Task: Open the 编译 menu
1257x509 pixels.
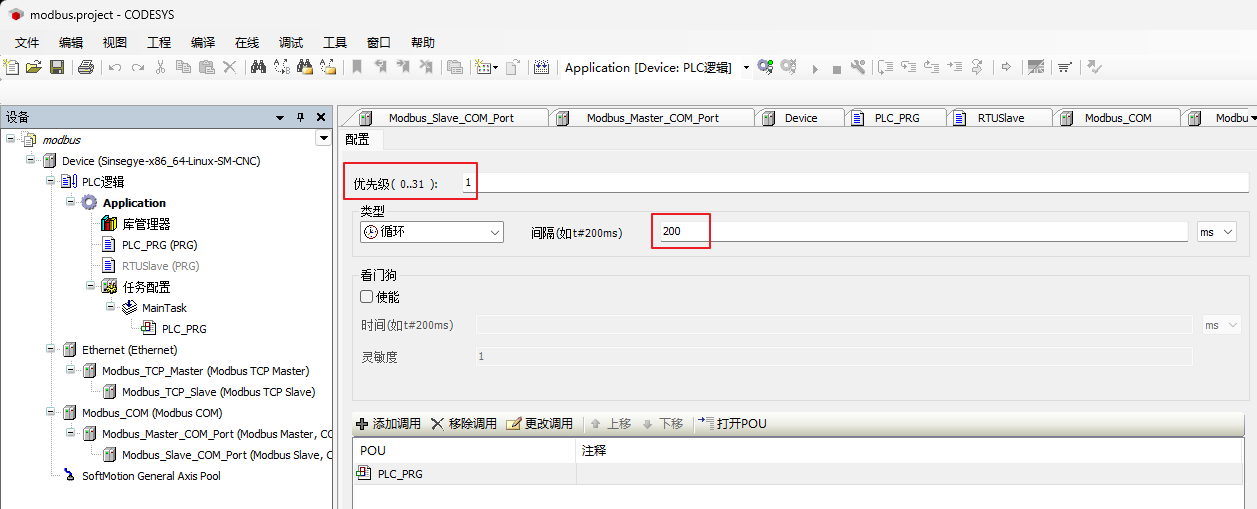Action: (203, 42)
